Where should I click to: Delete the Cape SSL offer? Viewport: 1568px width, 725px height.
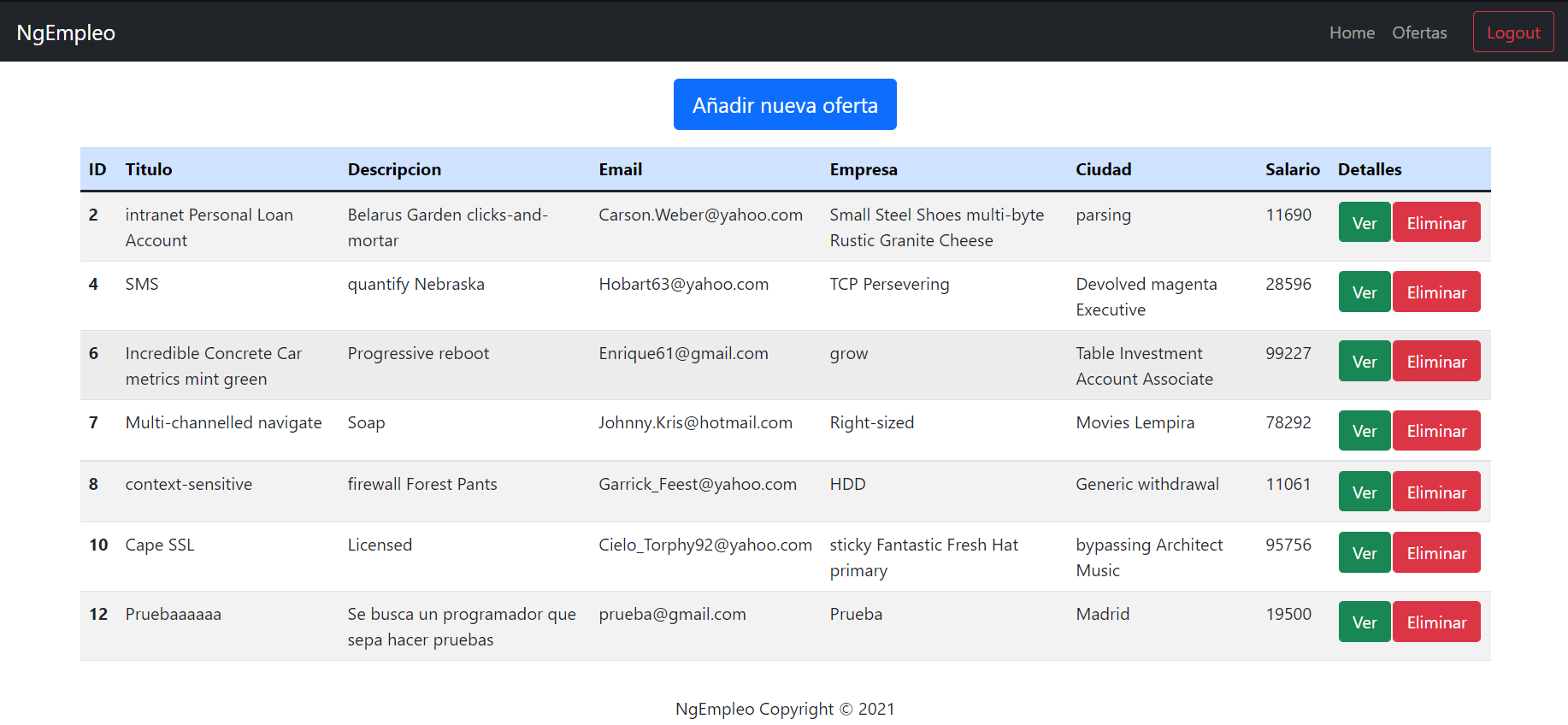[x=1435, y=552]
